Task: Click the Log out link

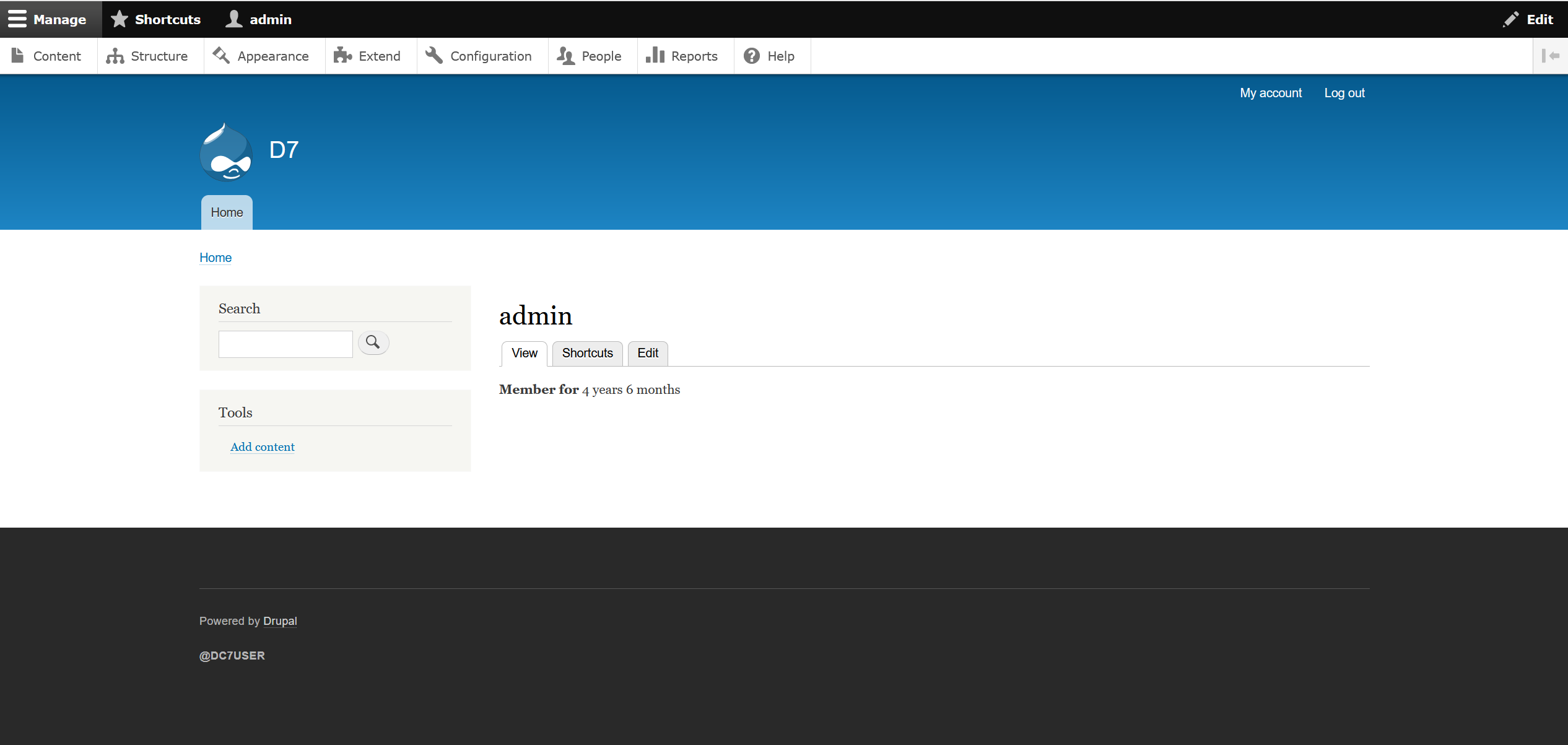Action: (x=1344, y=93)
